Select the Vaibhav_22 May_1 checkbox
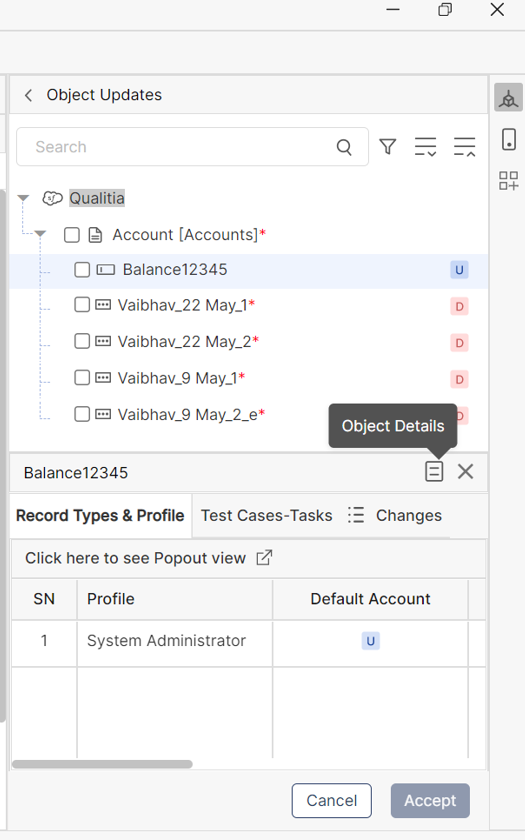This screenshot has width=525, height=840. click(x=82, y=305)
